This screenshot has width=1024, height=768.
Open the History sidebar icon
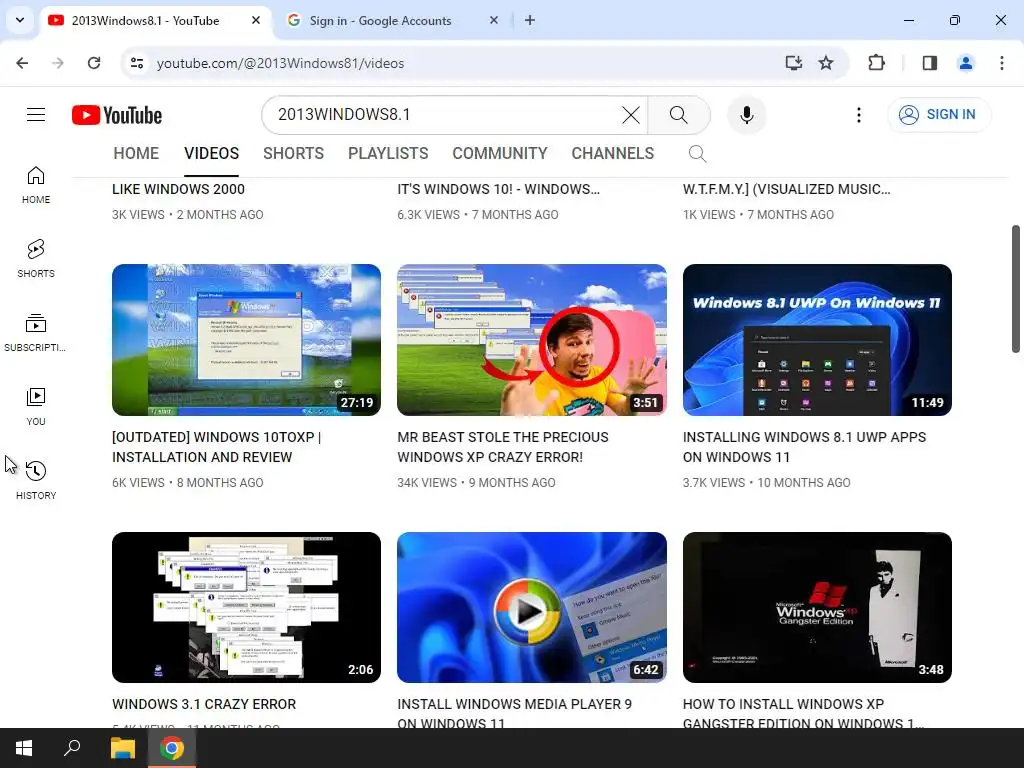[36, 481]
